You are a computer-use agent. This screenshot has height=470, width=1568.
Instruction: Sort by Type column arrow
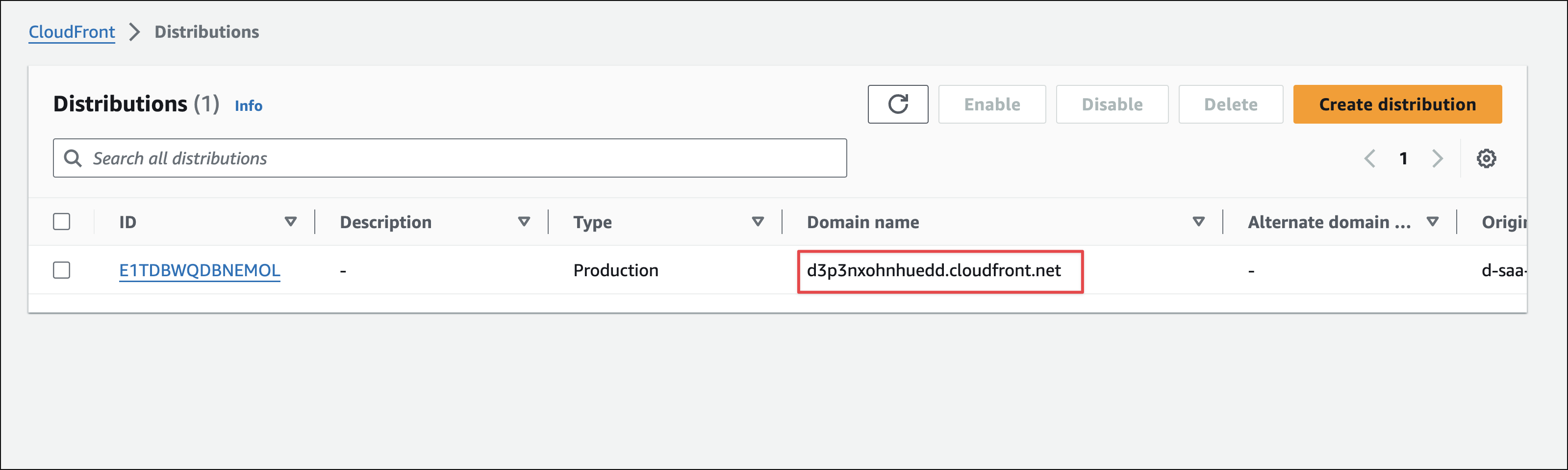[757, 222]
